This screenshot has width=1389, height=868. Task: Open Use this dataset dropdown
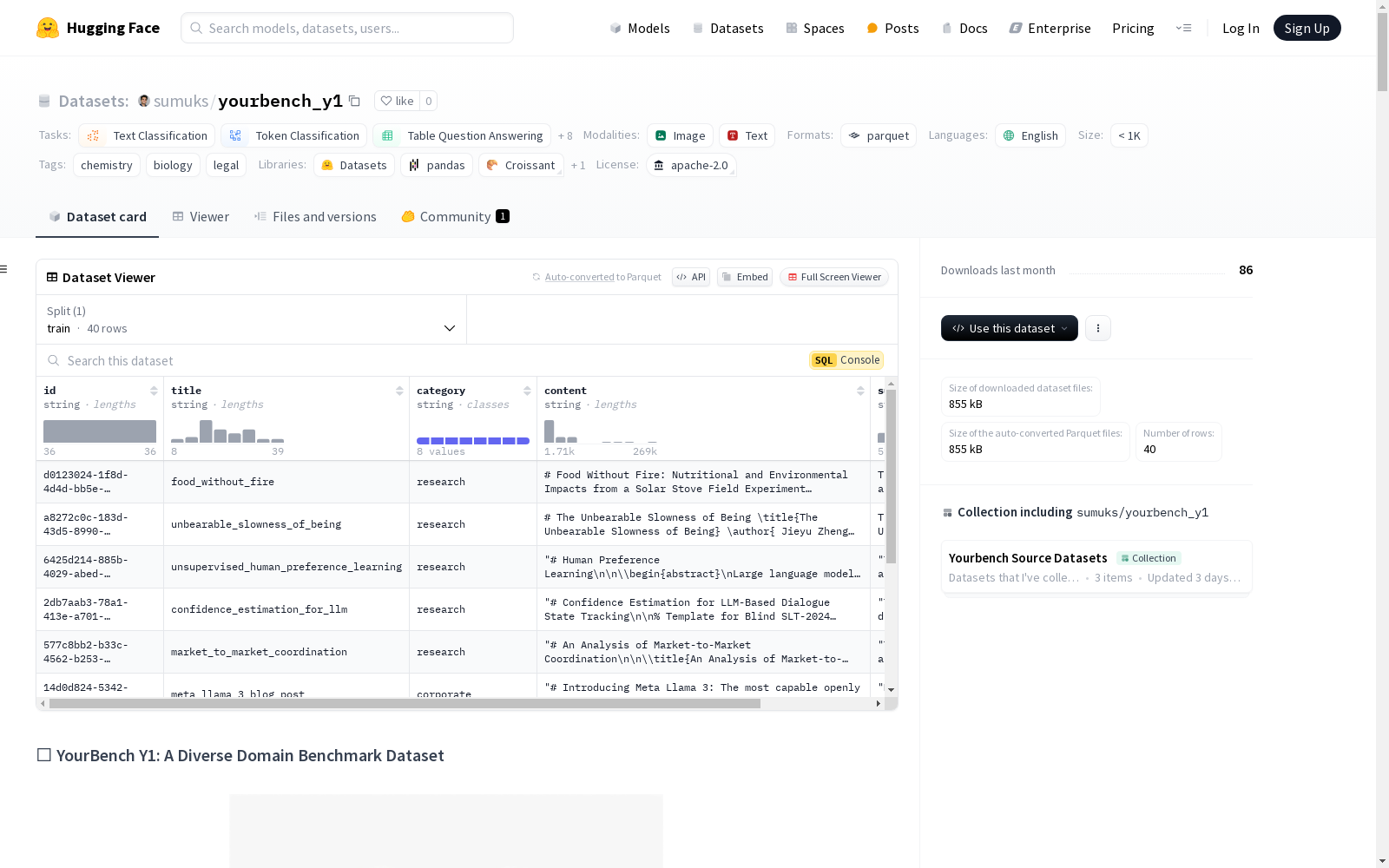point(1010,328)
